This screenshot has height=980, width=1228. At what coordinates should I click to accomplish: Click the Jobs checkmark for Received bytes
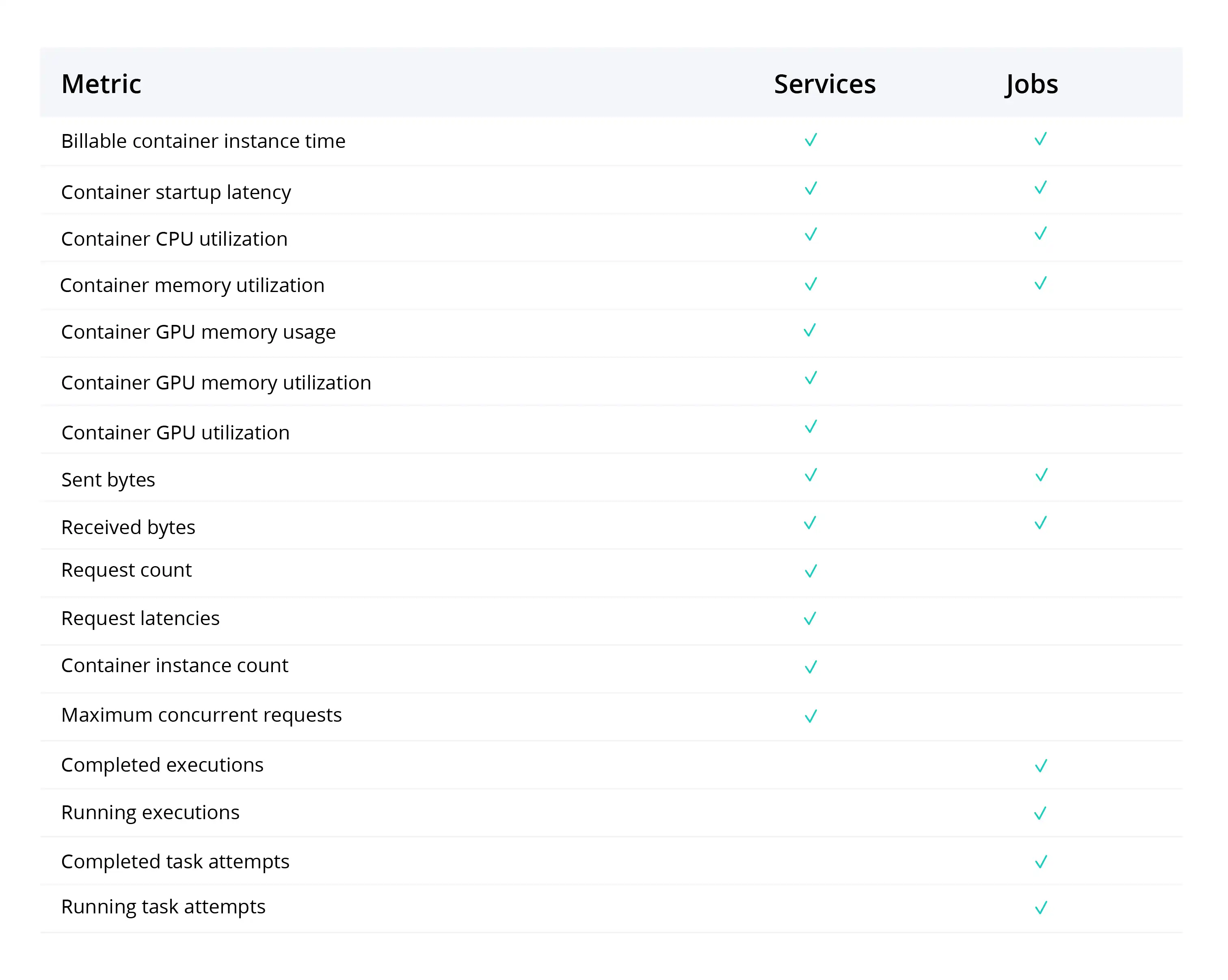(1041, 523)
